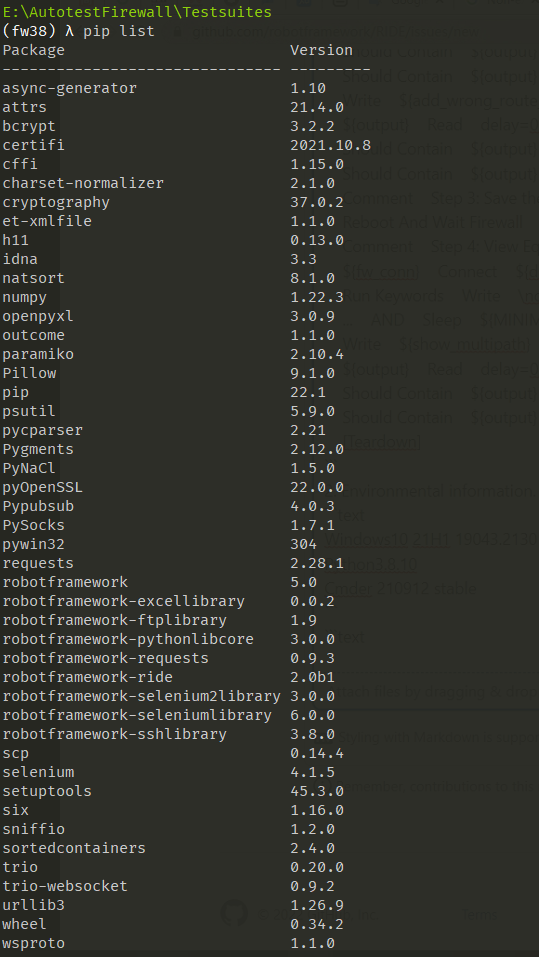Select the h11 package name
The height and width of the screenshot is (957, 539).
pyautogui.click(x=16, y=240)
